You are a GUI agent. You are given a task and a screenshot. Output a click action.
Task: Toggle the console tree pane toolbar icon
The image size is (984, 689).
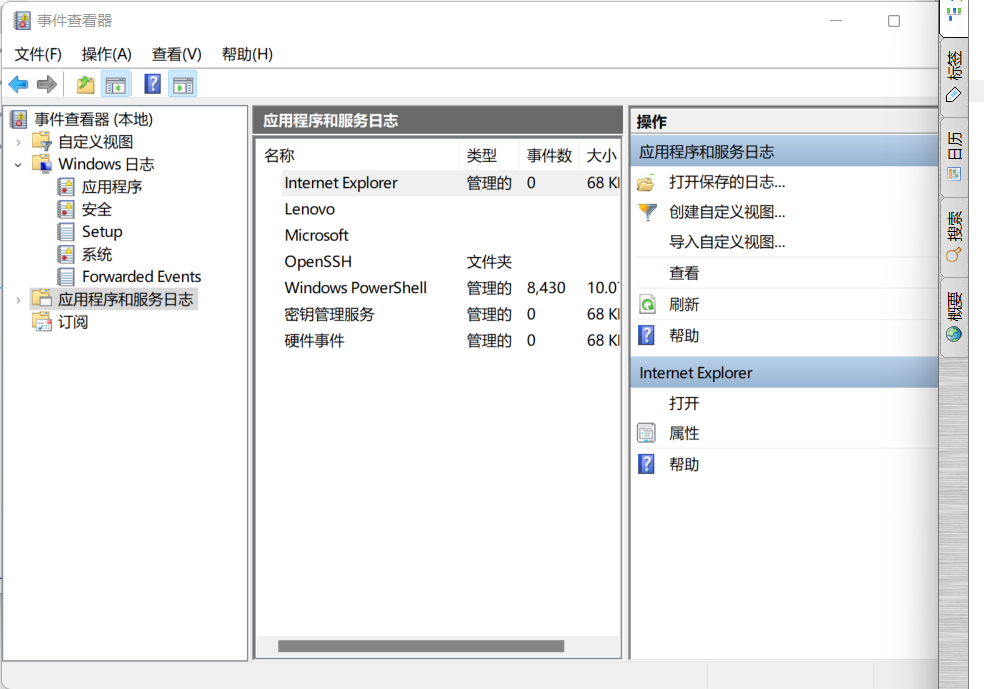[115, 85]
